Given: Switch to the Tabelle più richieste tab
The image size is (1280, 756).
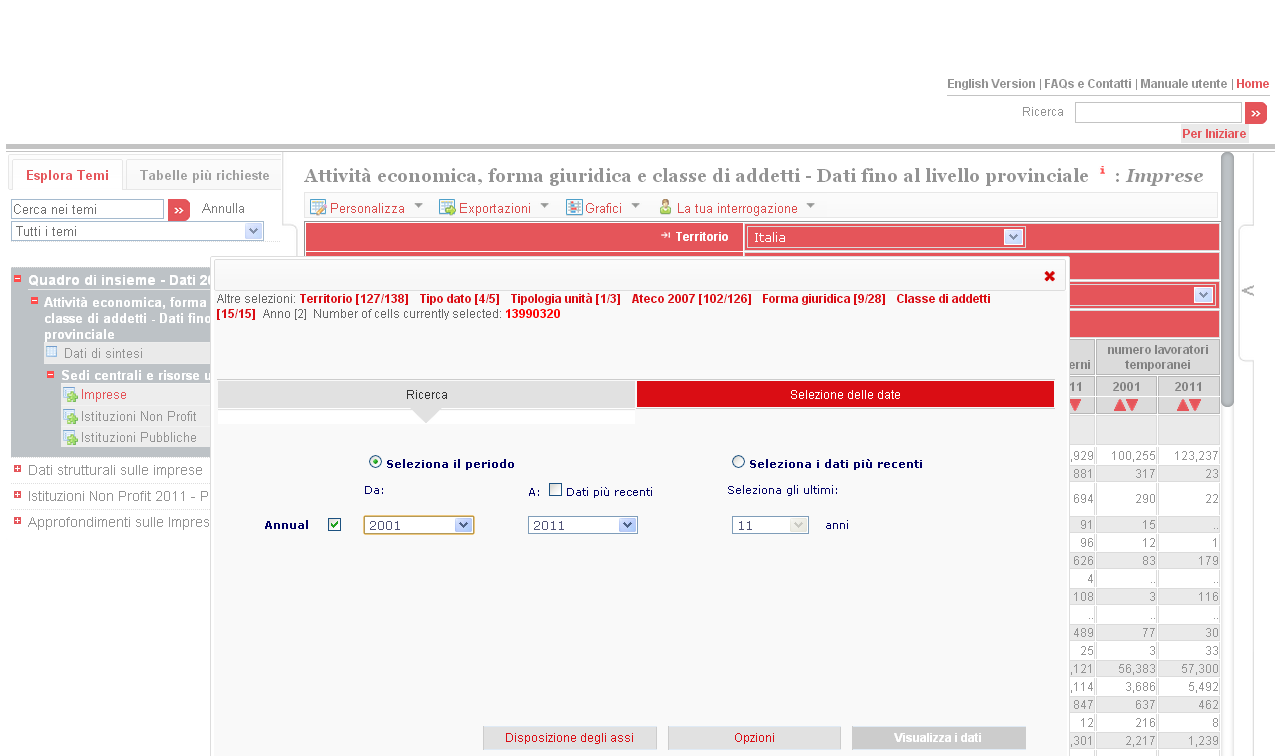Looking at the screenshot, I should click(204, 175).
